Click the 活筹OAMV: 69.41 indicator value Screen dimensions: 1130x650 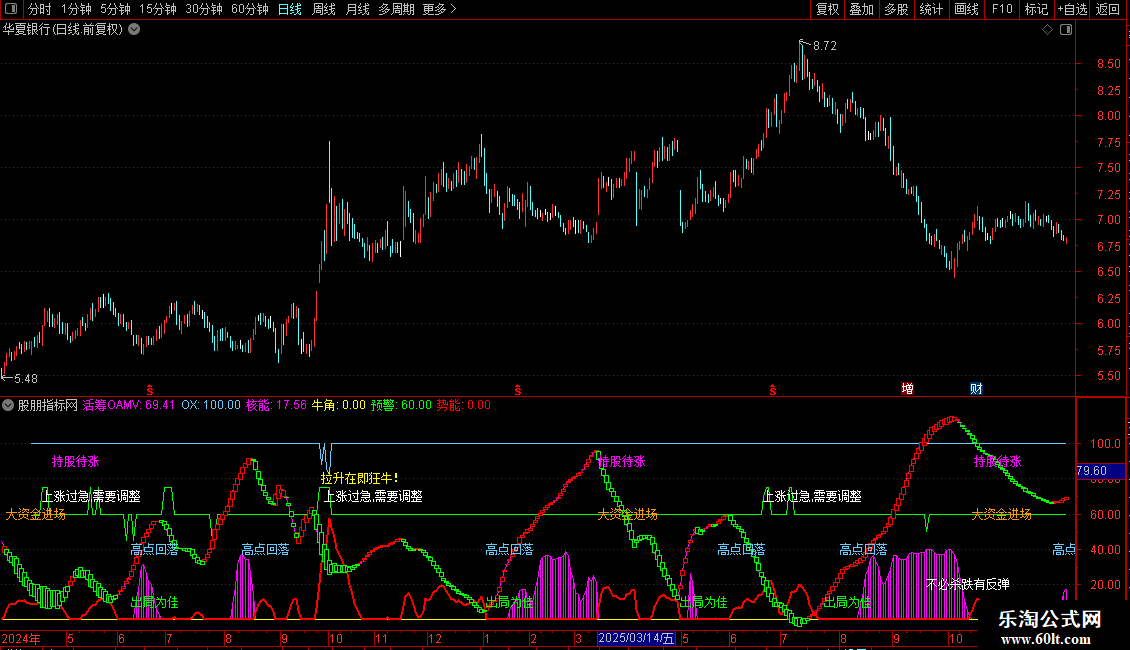pyautogui.click(x=128, y=405)
